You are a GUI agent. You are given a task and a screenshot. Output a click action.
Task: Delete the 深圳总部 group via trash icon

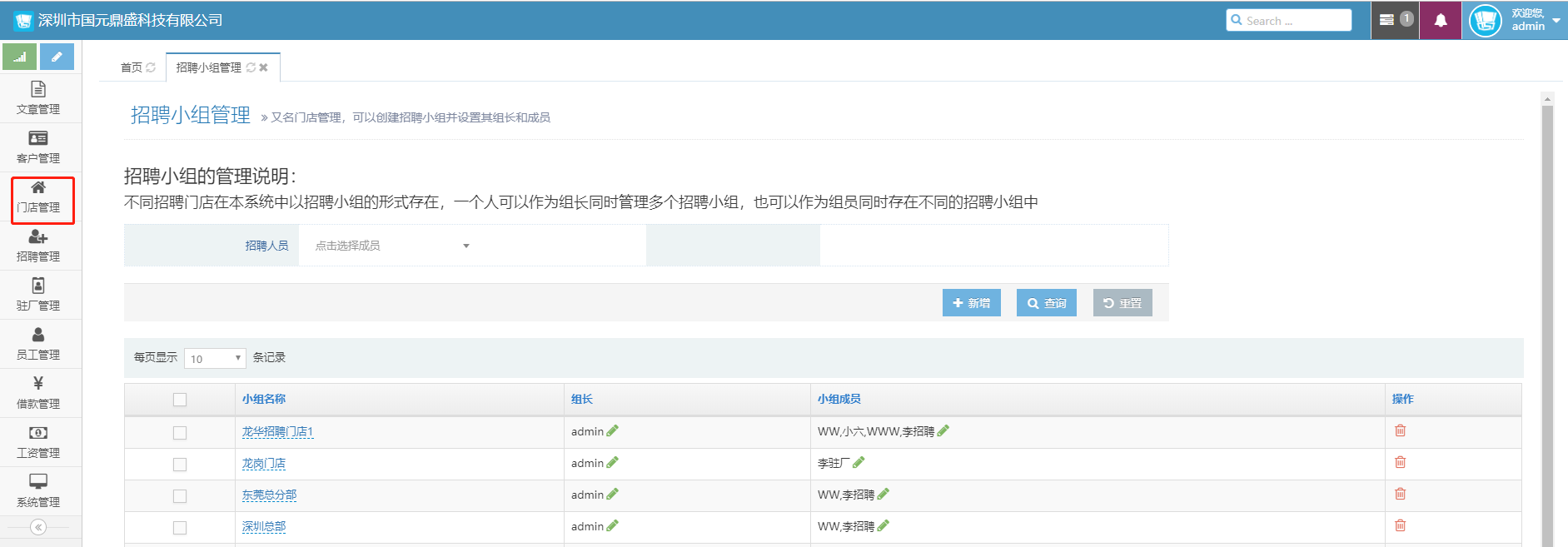(1400, 525)
